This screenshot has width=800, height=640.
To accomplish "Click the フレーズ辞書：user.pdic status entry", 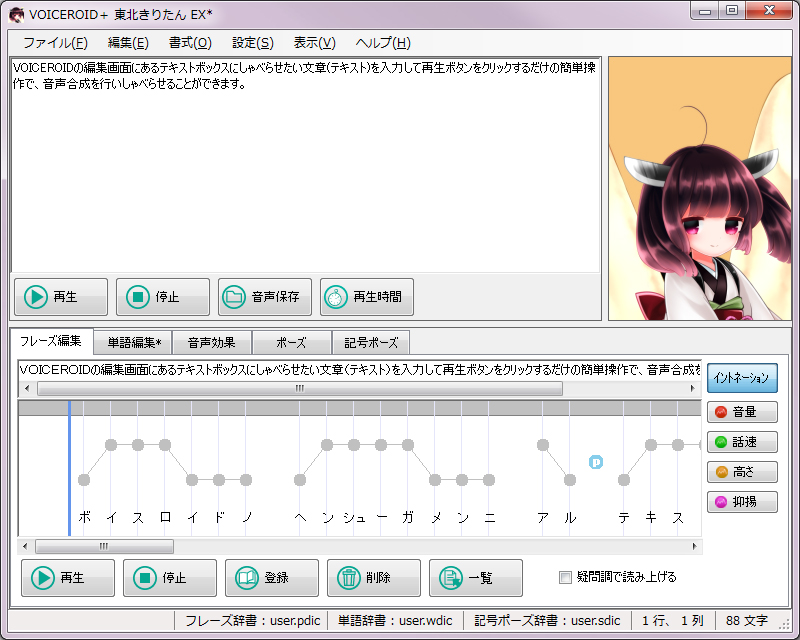I will click(253, 621).
